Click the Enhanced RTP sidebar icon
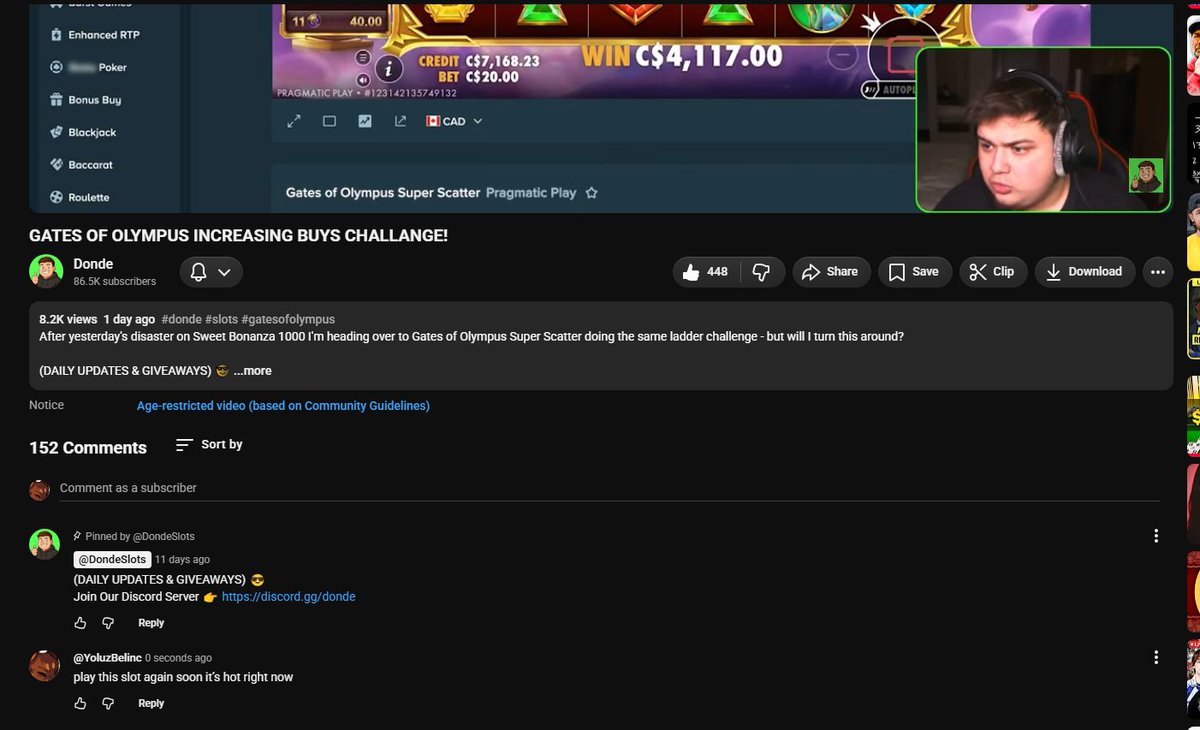This screenshot has width=1200, height=730. click(x=57, y=35)
